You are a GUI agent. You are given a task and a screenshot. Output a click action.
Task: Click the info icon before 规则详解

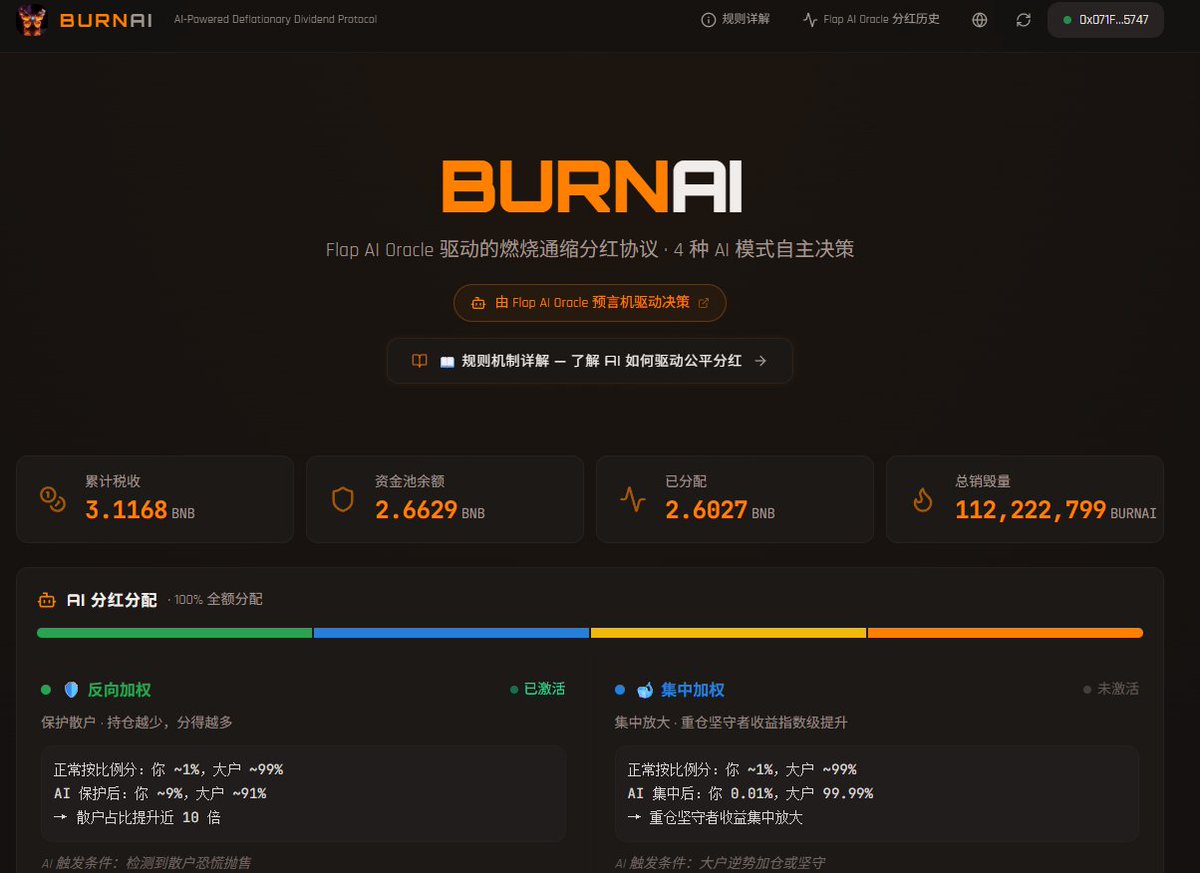pyautogui.click(x=708, y=20)
